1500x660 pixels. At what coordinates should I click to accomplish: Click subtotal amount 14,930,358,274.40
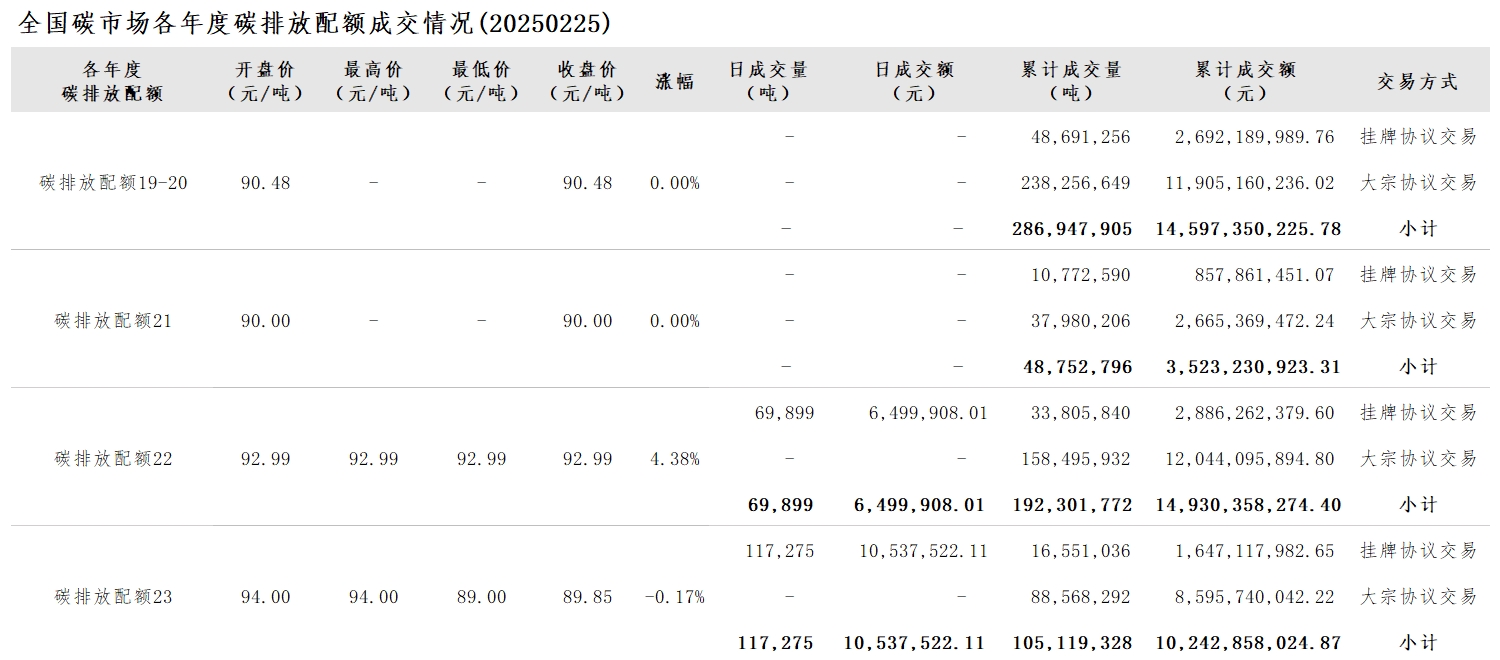[1249, 505]
